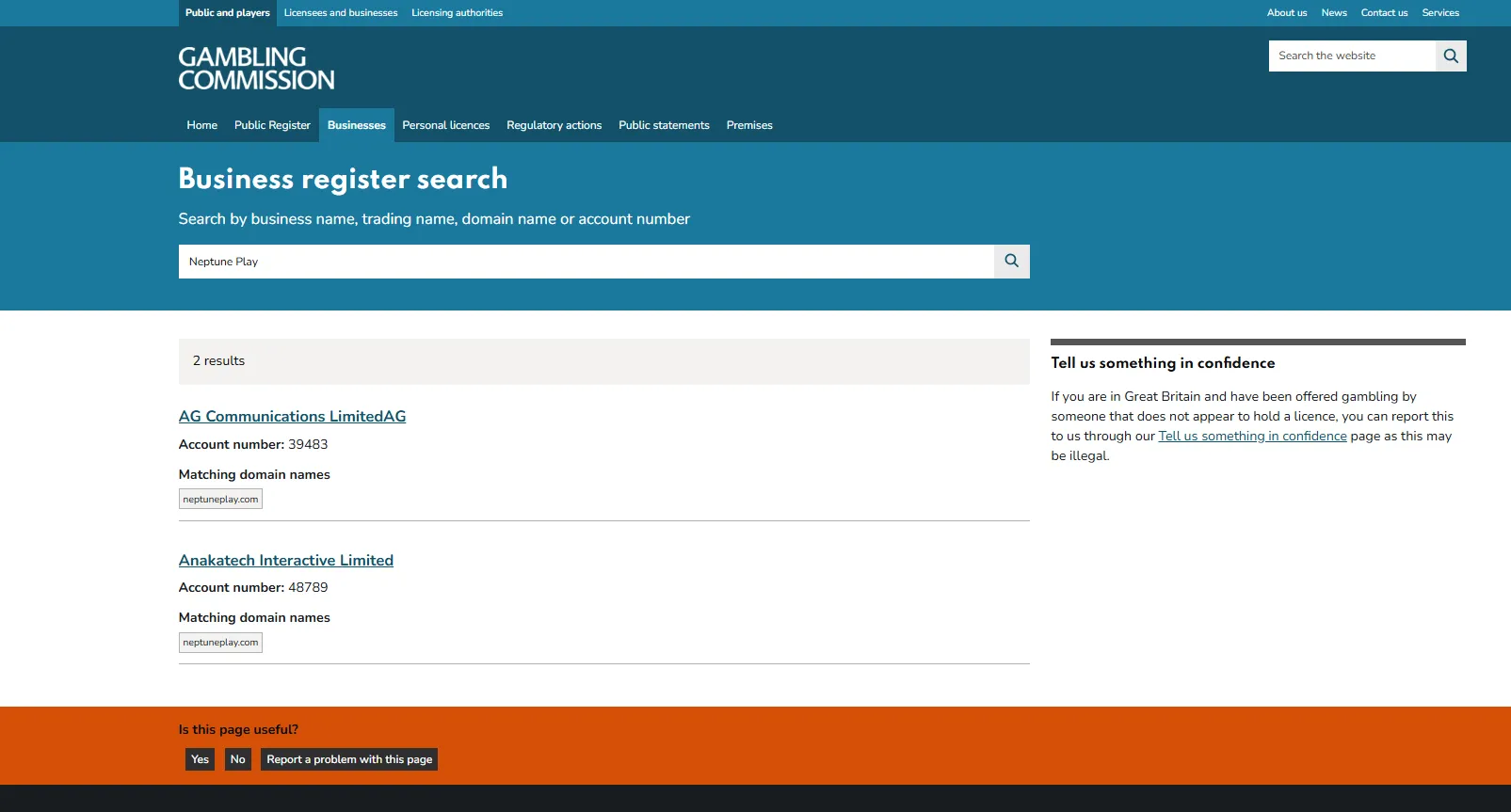Answer Yes to page useful question
The image size is (1511, 812).
[200, 759]
